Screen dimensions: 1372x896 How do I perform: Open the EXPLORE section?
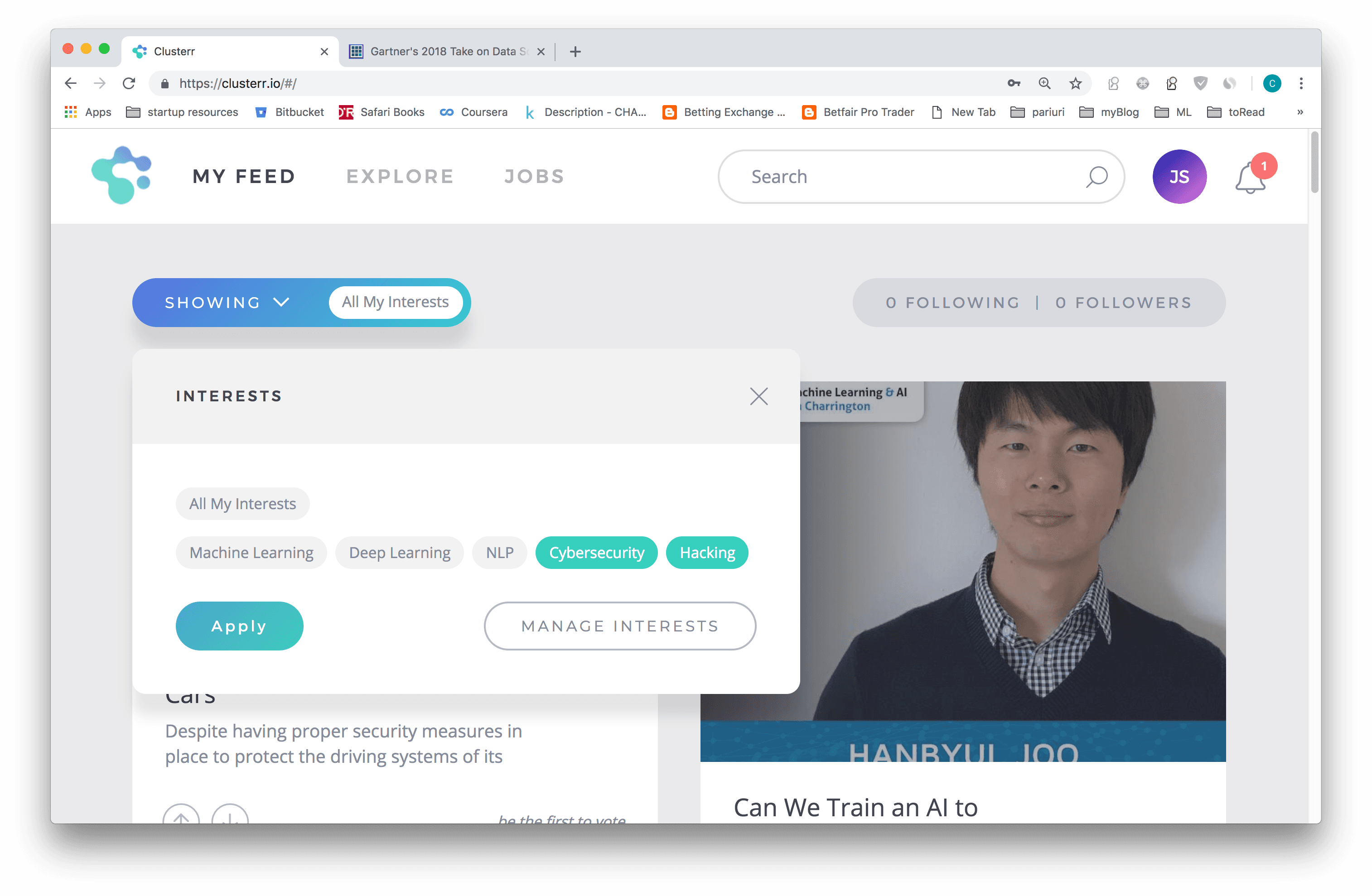pos(400,176)
